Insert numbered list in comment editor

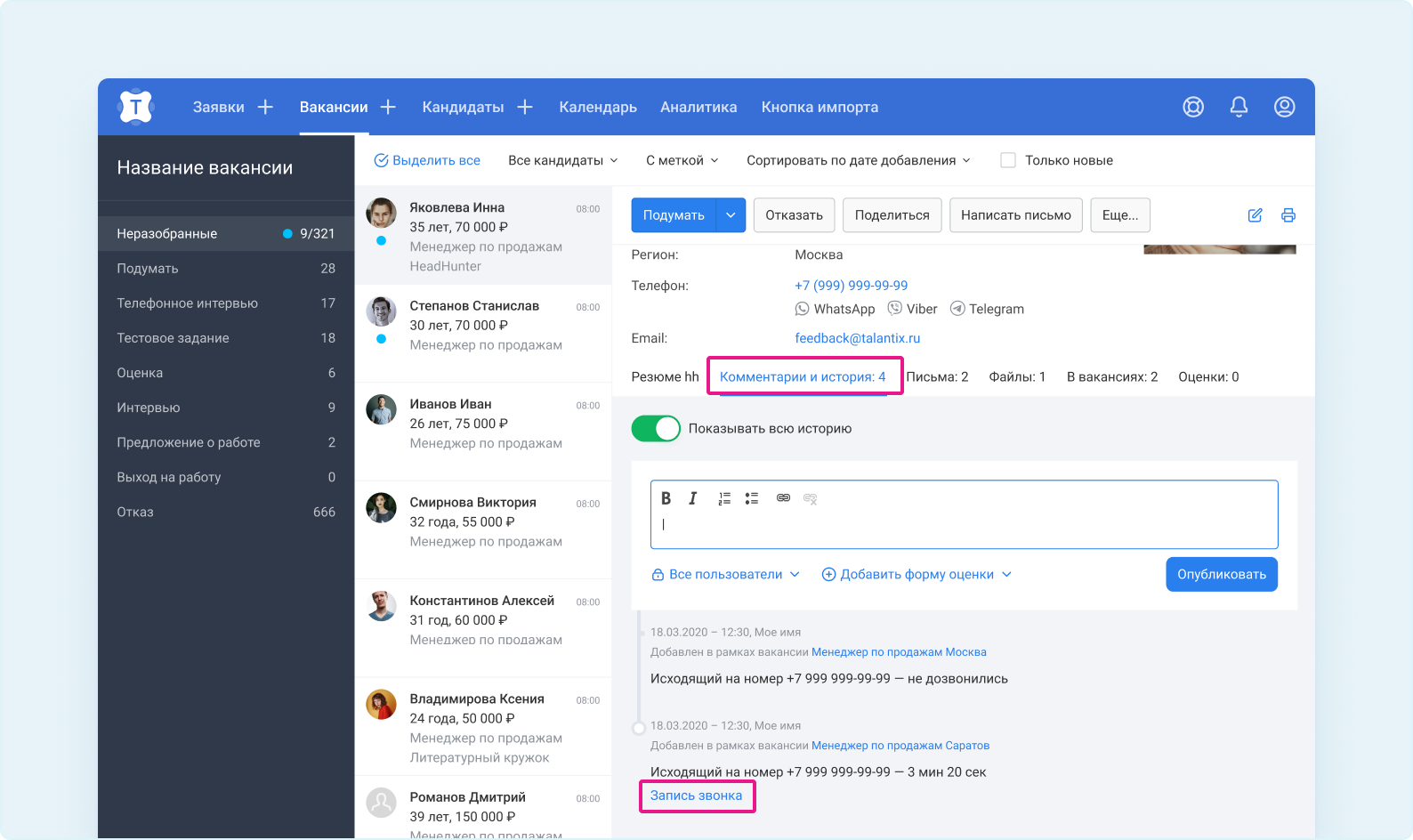coord(724,498)
